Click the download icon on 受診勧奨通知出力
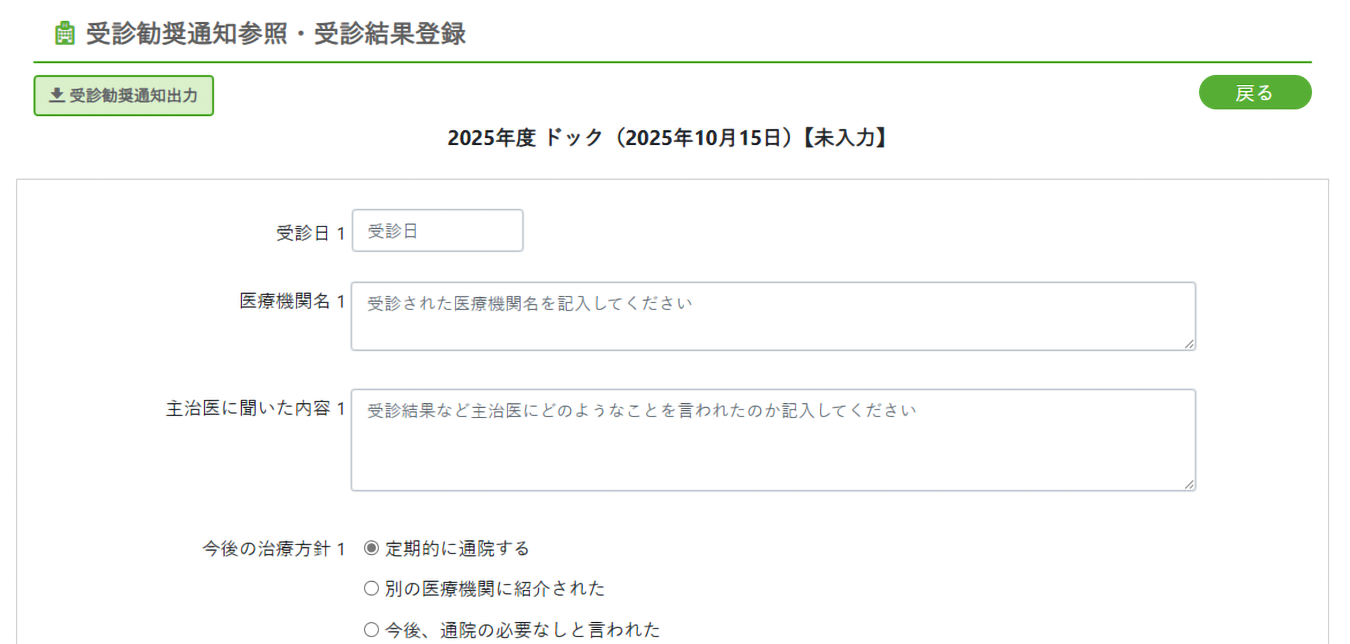Viewport: 1350px width, 644px height. (x=57, y=96)
